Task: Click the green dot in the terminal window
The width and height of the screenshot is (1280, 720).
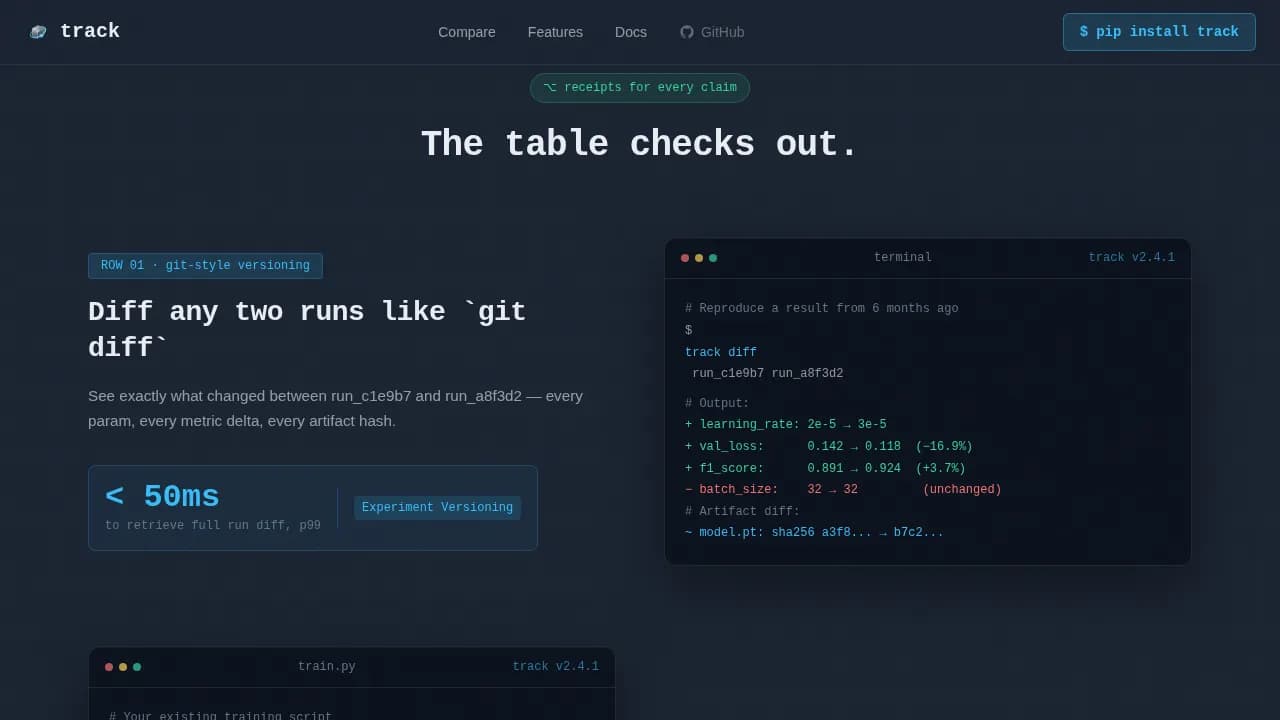Action: [x=713, y=258]
